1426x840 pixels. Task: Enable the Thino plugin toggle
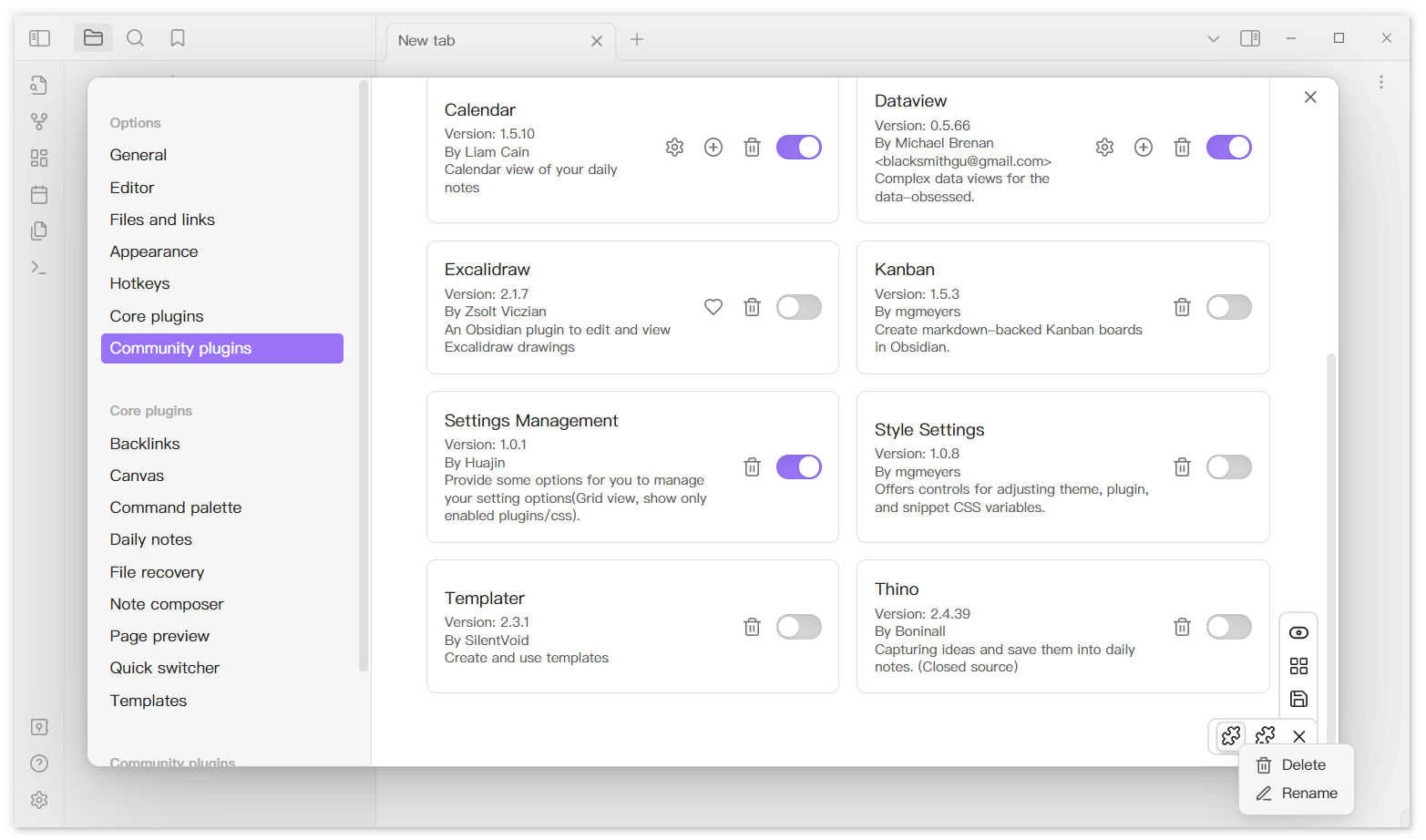tap(1229, 627)
